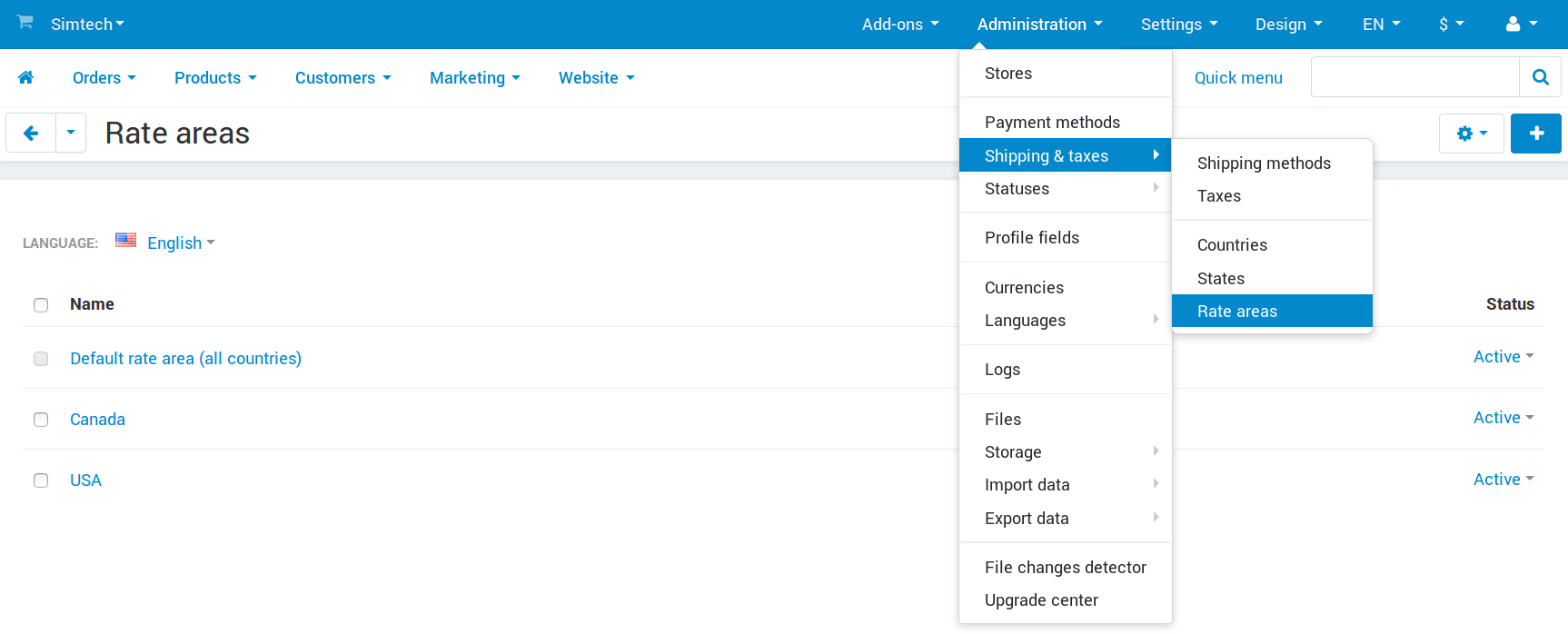1568x634 pixels.
Task: Open the Design menu
Action: pos(1289,25)
